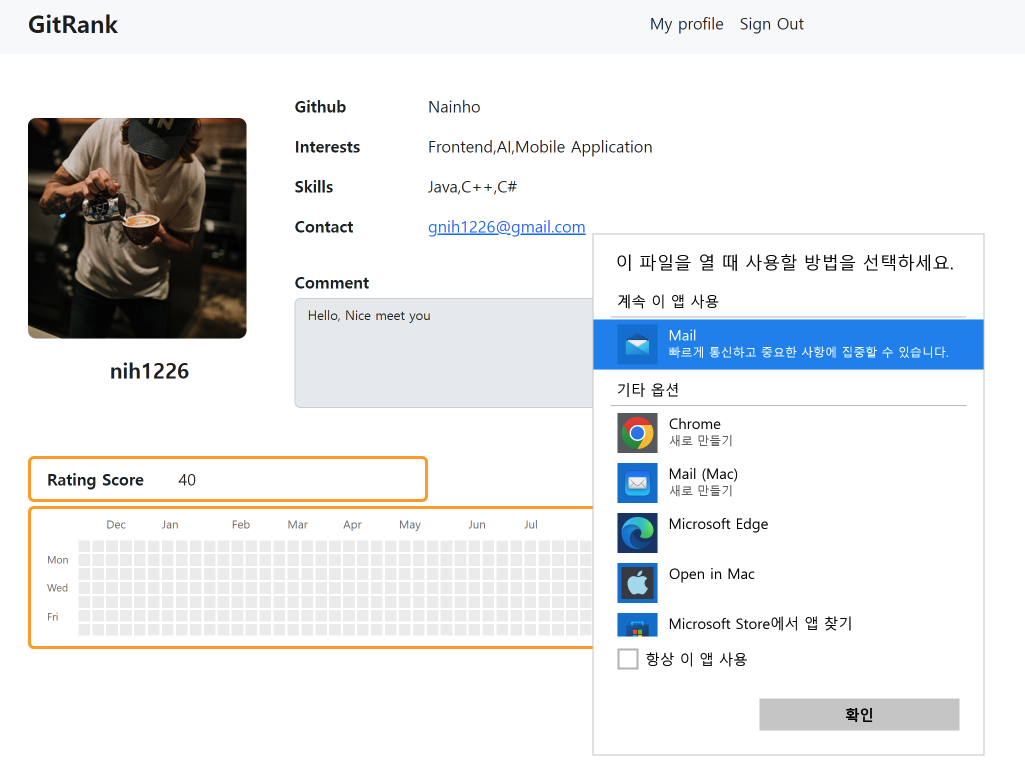Click the Rating Score label

coord(95,480)
